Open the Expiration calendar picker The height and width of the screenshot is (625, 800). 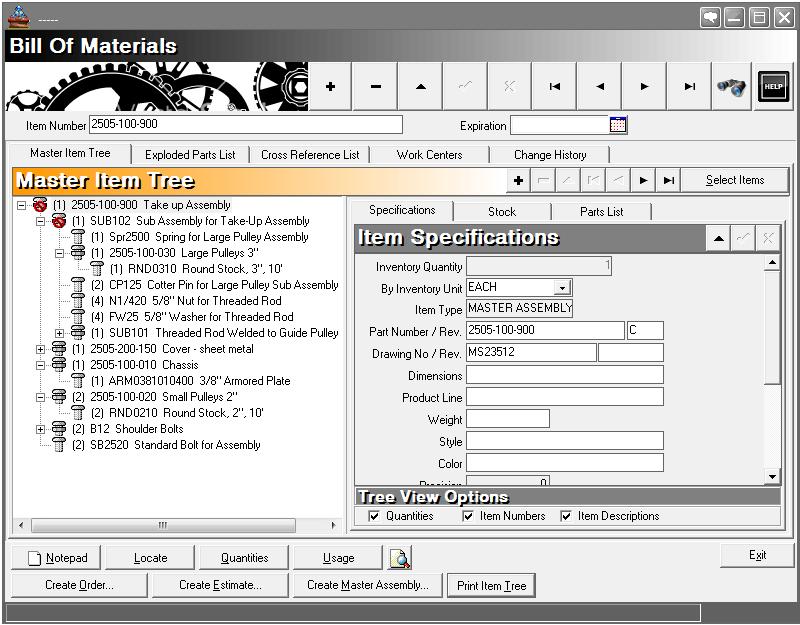pyautogui.click(x=618, y=125)
